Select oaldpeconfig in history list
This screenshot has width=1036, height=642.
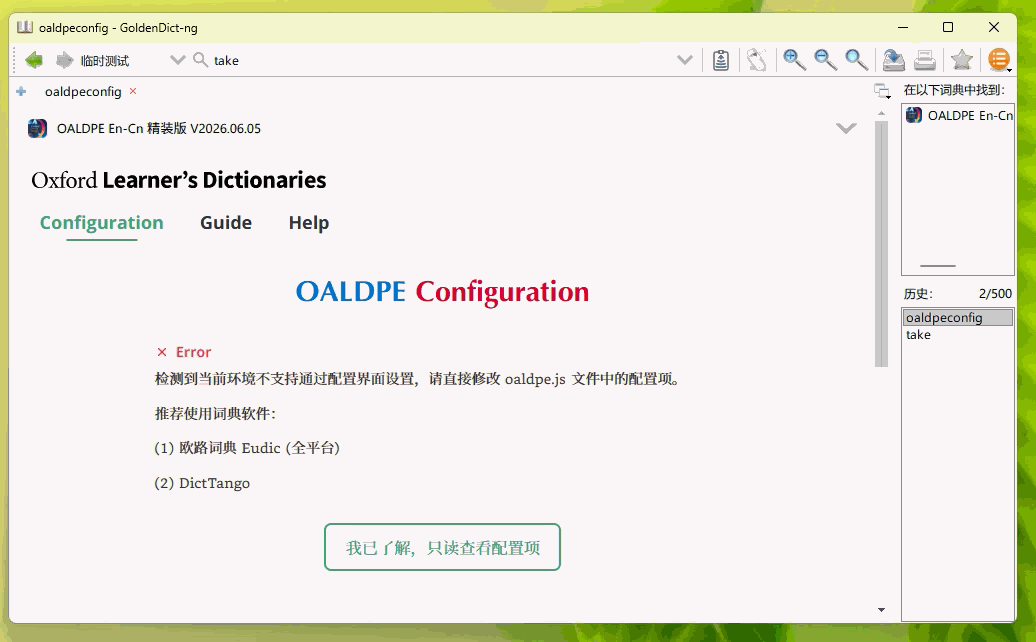coord(958,318)
